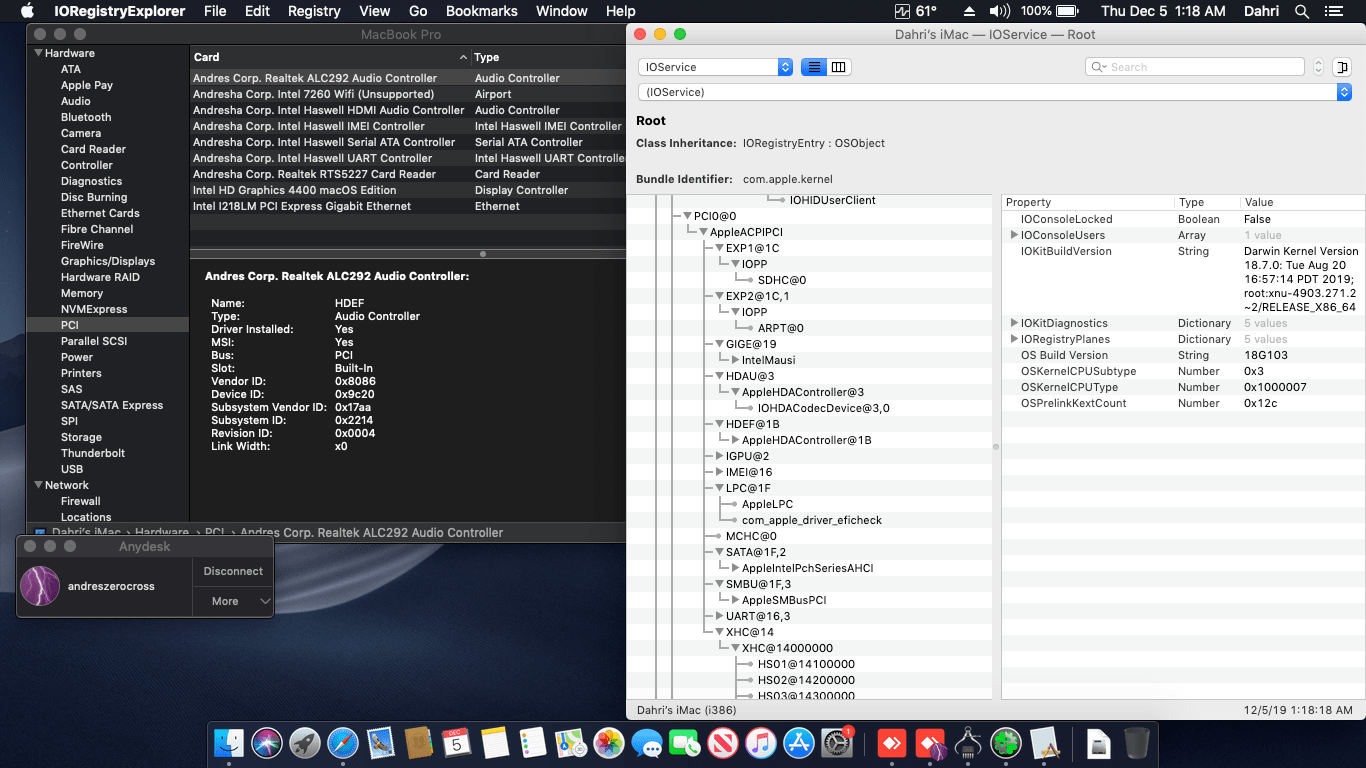Launch System Preferences from the Dock
This screenshot has height=768, width=1366.
836,743
